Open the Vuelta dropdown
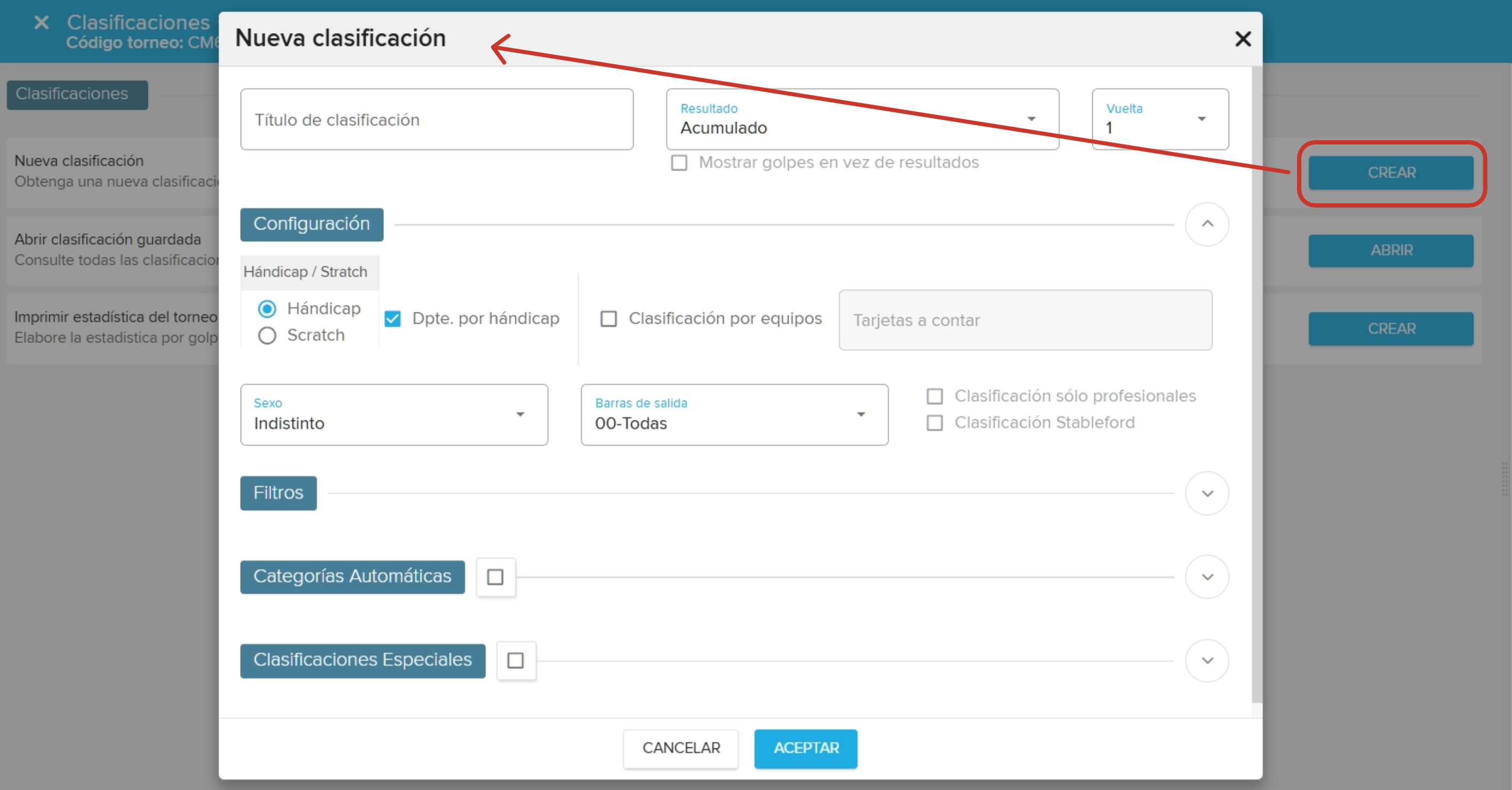Viewport: 1512px width, 790px height. [1160, 119]
